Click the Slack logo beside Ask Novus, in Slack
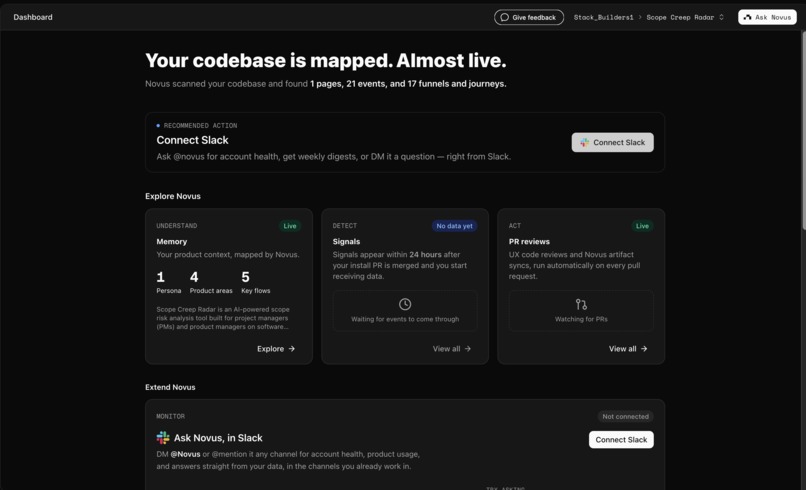806x490 pixels. pos(163,438)
